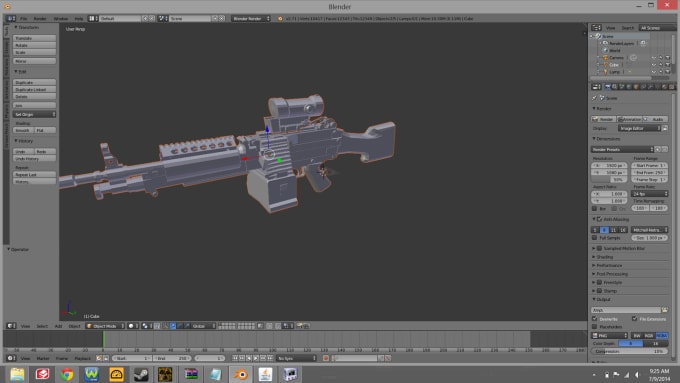The width and height of the screenshot is (680, 383).
Task: Collapse the Transform panel
Action: click(26, 27)
